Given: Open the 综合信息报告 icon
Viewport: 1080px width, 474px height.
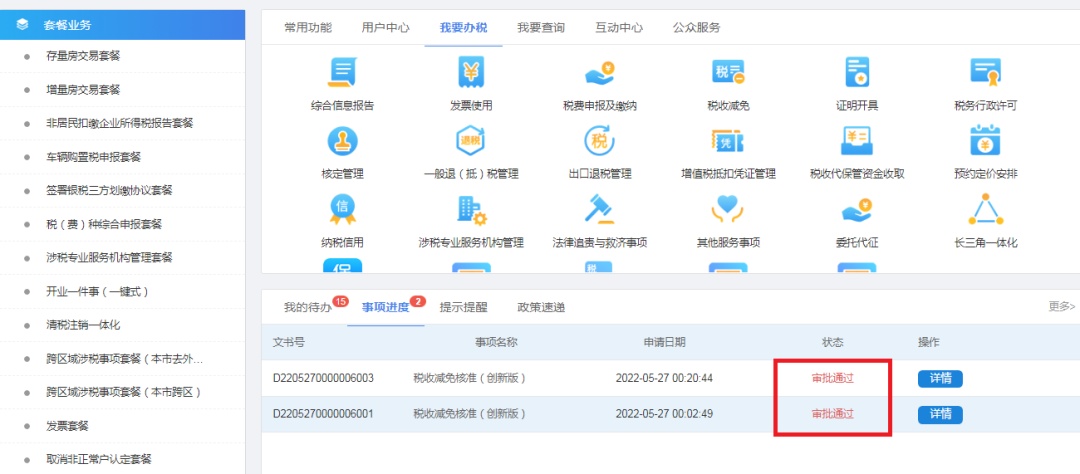Looking at the screenshot, I should [x=343, y=74].
